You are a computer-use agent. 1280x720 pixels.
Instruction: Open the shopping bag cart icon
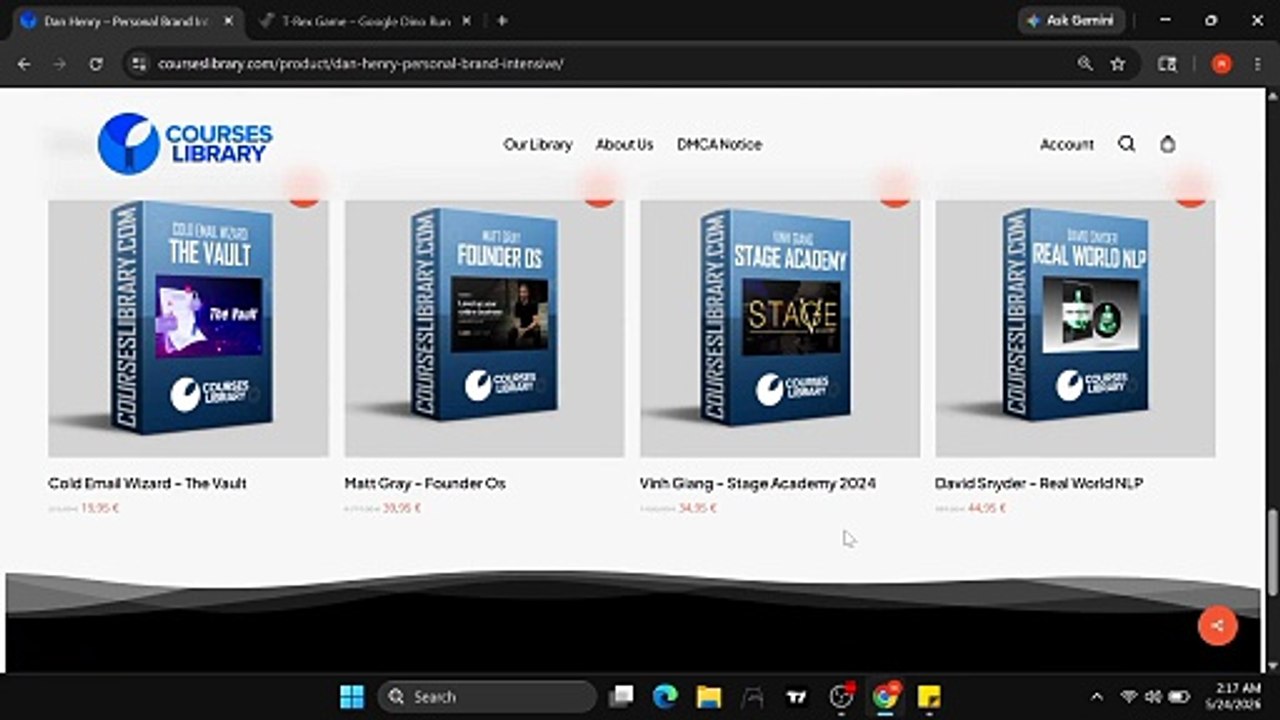1167,144
